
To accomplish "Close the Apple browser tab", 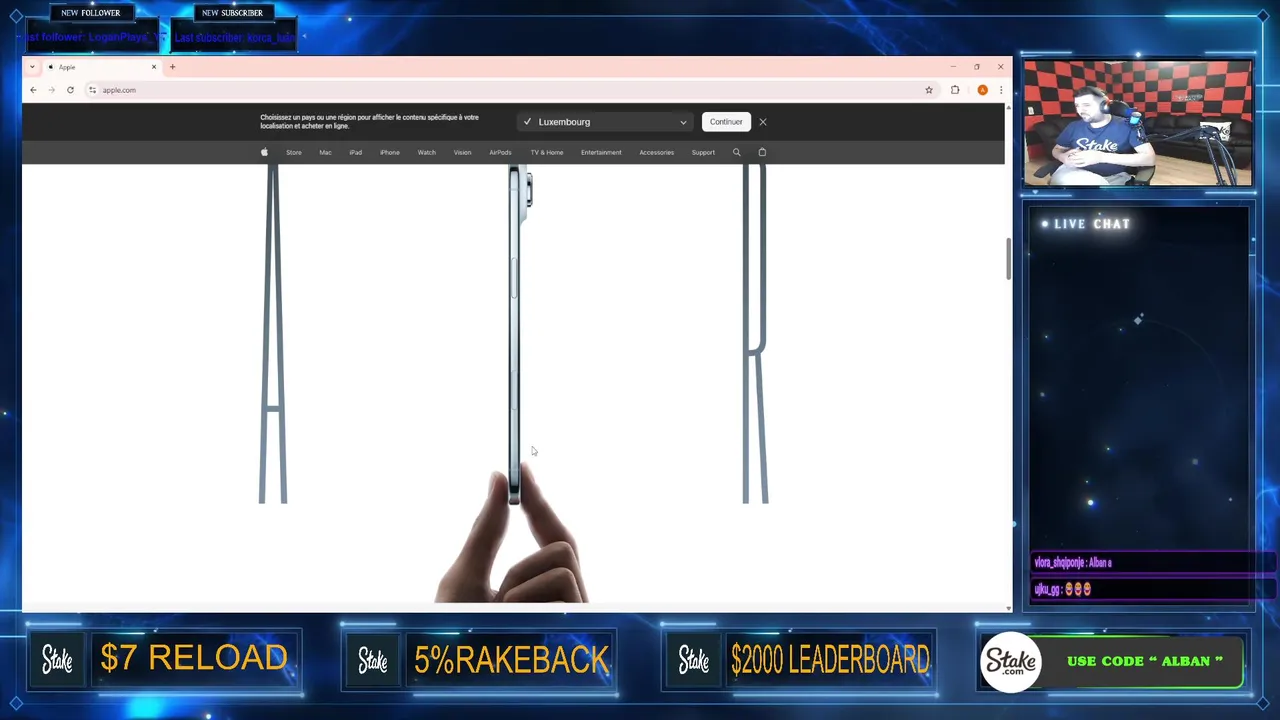I will point(154,67).
